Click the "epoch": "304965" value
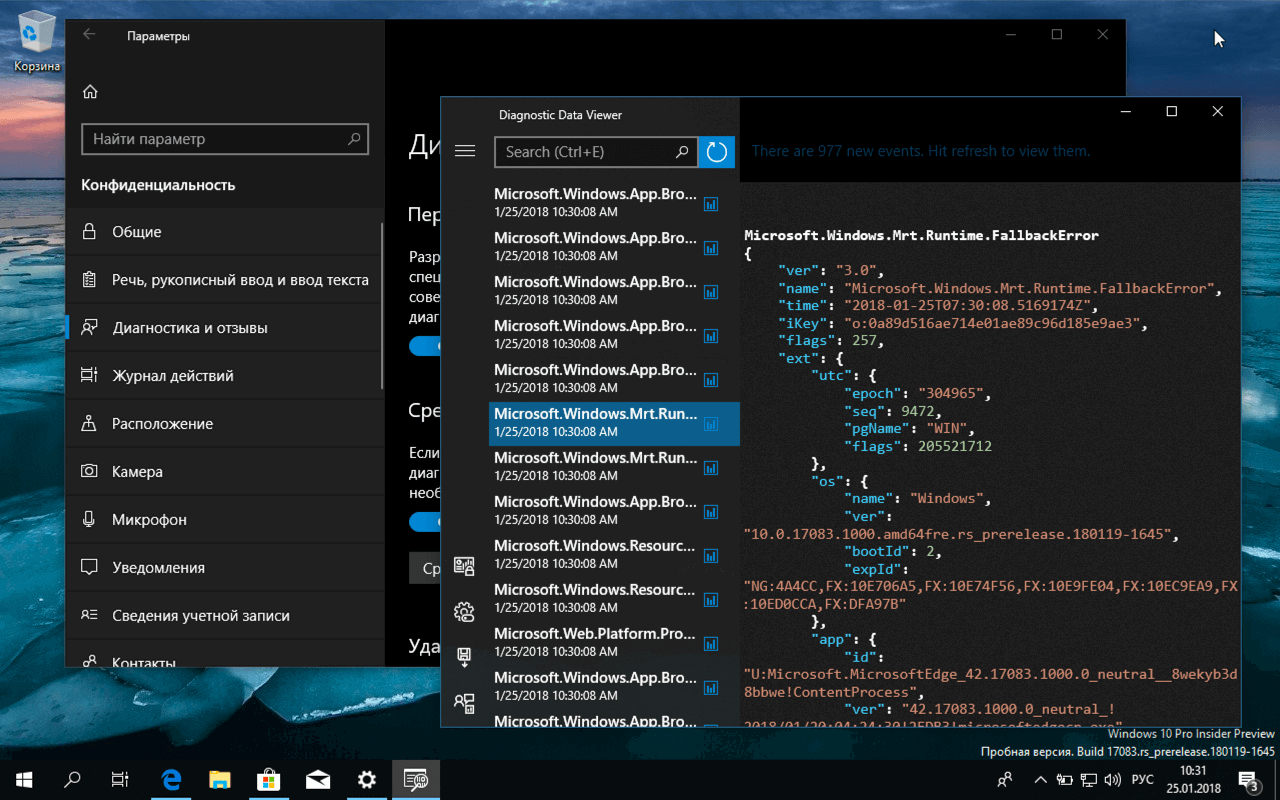This screenshot has width=1280, height=800. click(x=917, y=394)
